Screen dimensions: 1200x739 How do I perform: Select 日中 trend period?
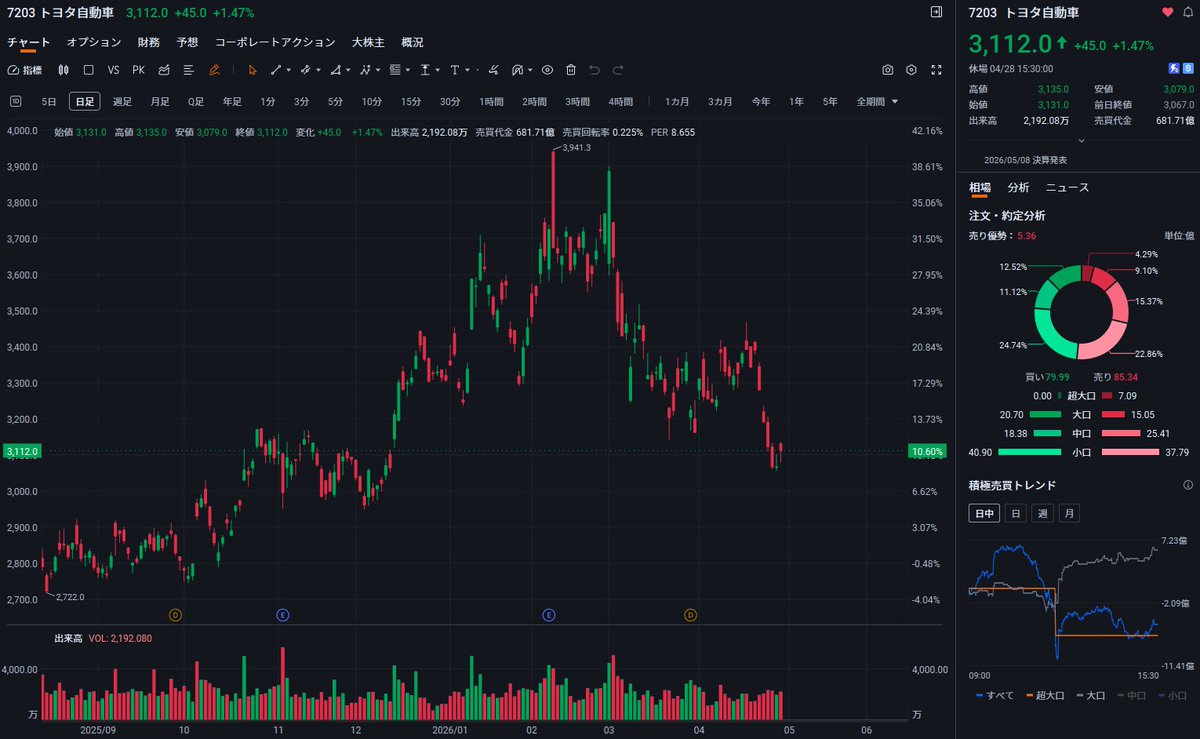(984, 513)
